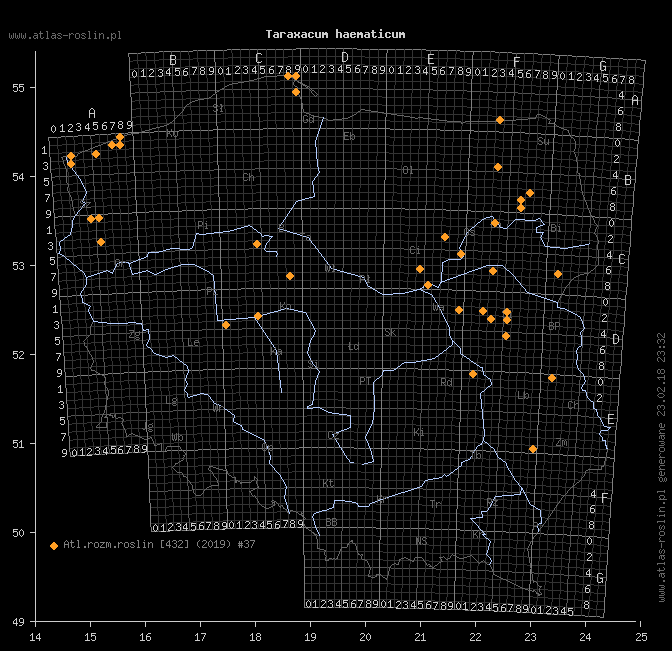Click the latitude label 52
This screenshot has height=651, width=672.
tap(18, 355)
